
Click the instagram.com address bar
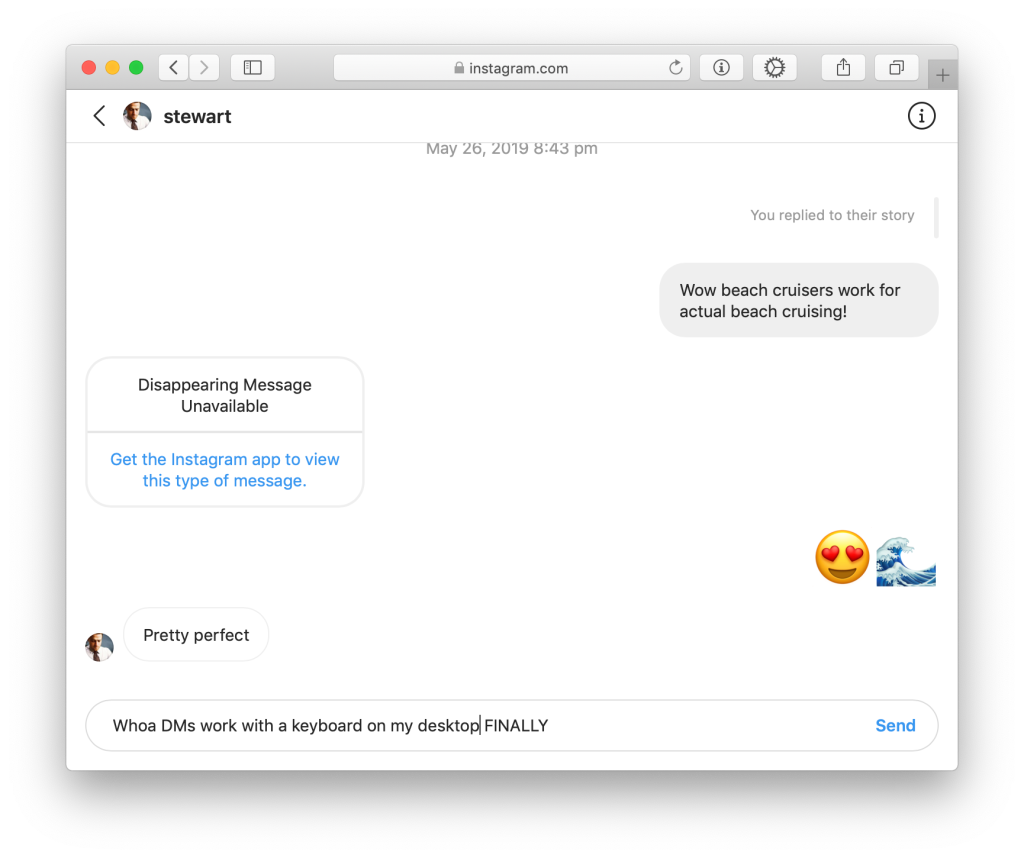point(511,68)
